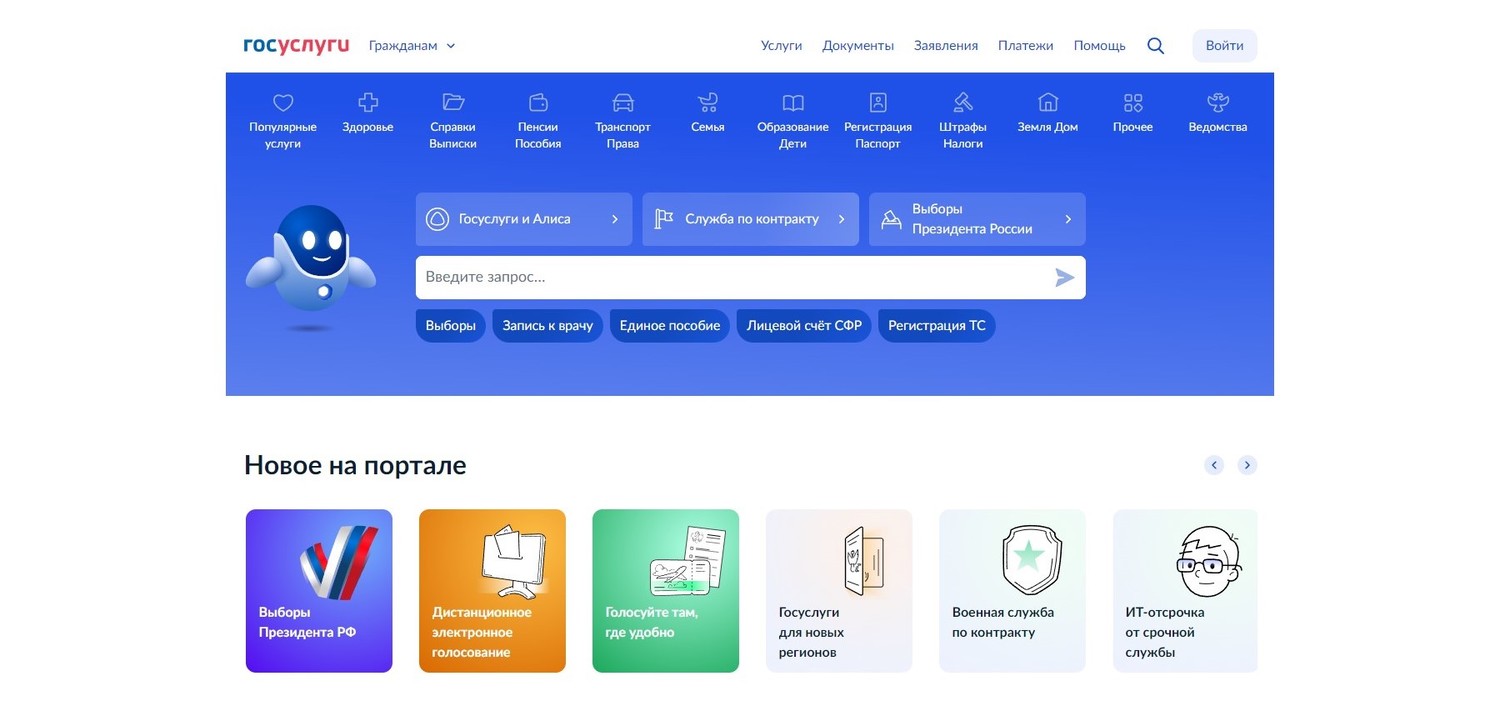Open the Здоровье medical cross icon
This screenshot has width=1500, height=721.
coord(368,102)
